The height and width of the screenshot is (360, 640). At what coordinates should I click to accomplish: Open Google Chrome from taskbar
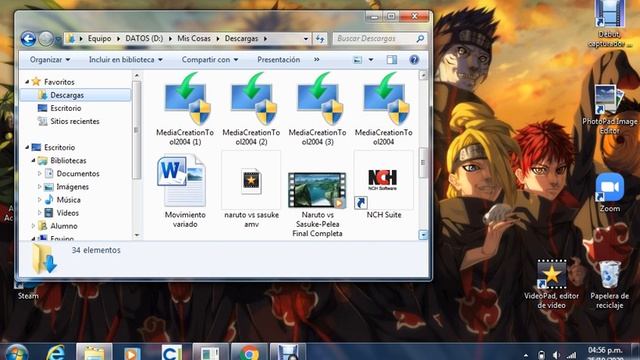point(249,352)
